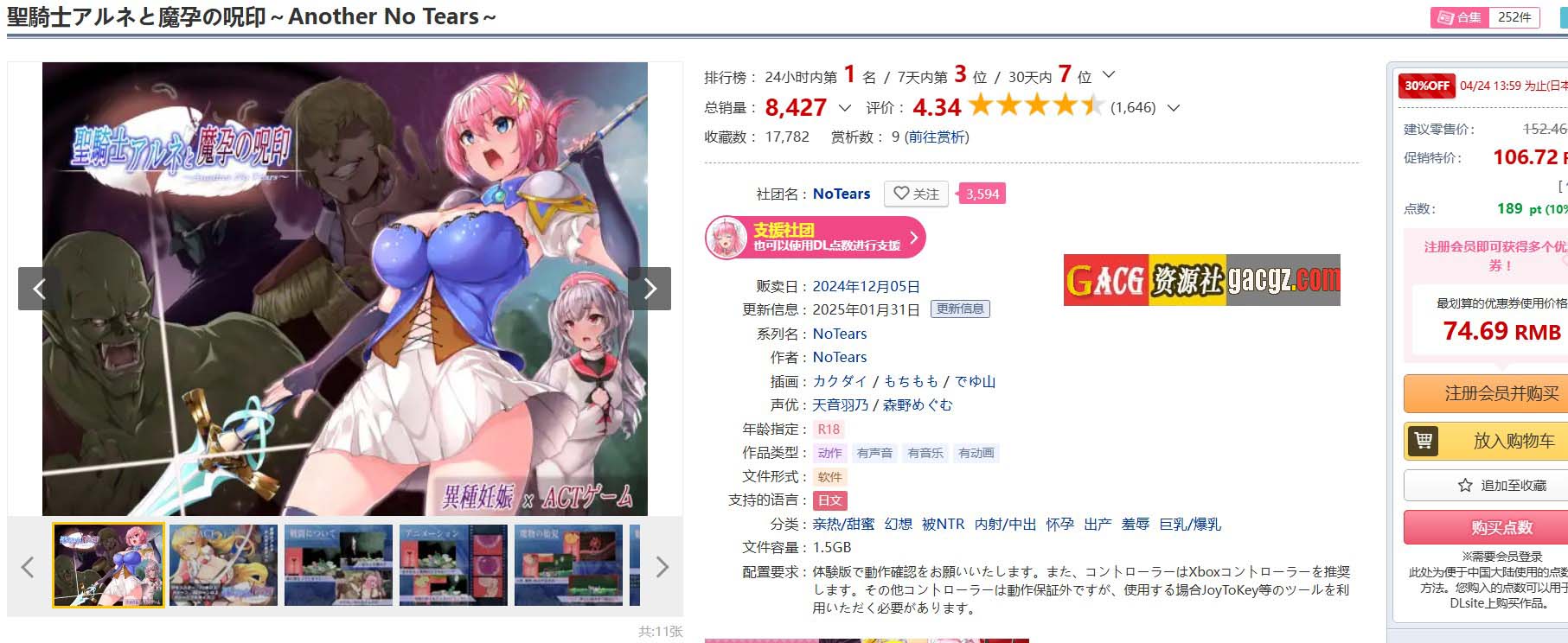Viewport: 1568px width, 643px height.
Task: Open the 动作 genre tag
Action: click(x=829, y=453)
